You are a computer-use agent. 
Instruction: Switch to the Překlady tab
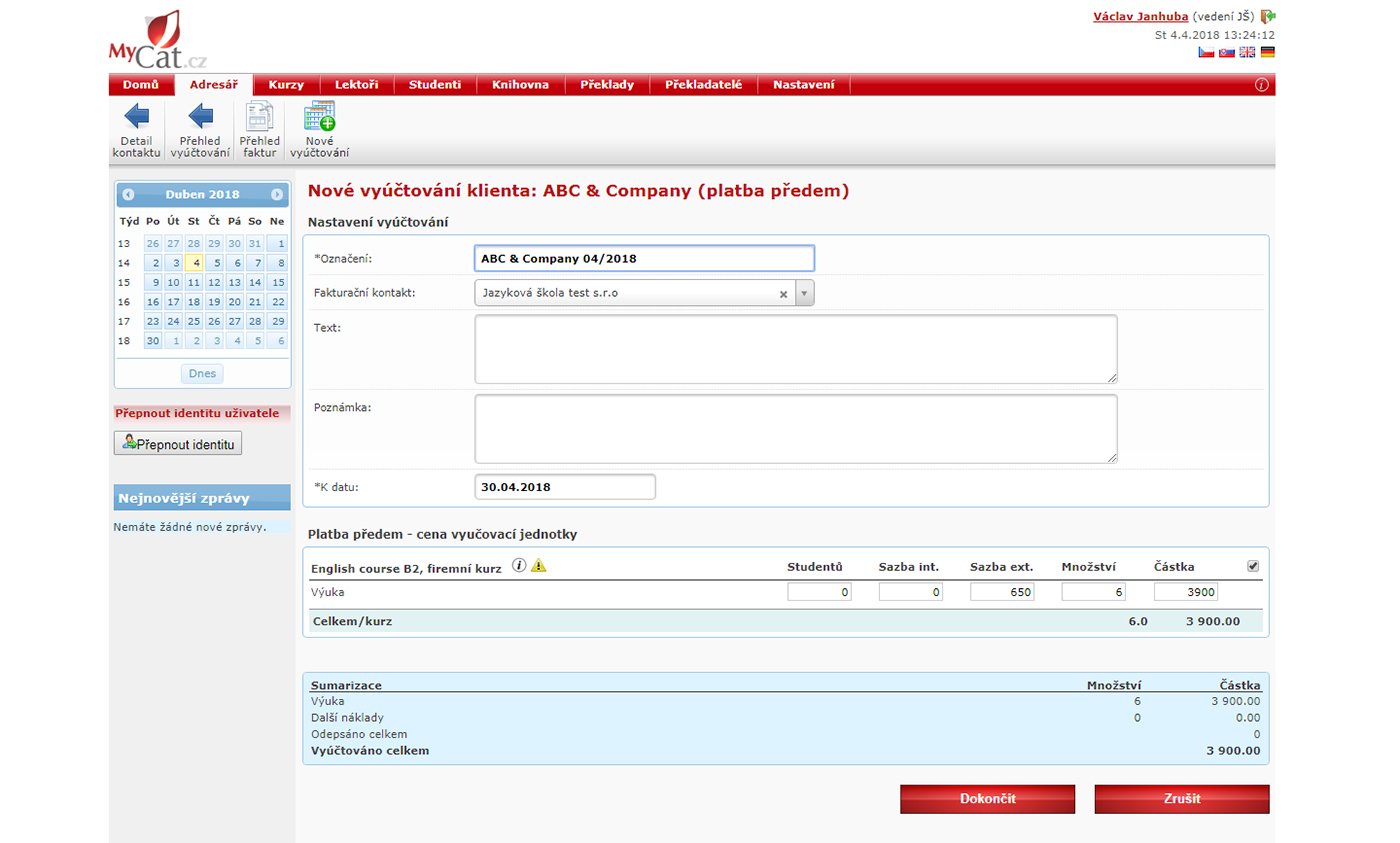pyautogui.click(x=607, y=85)
